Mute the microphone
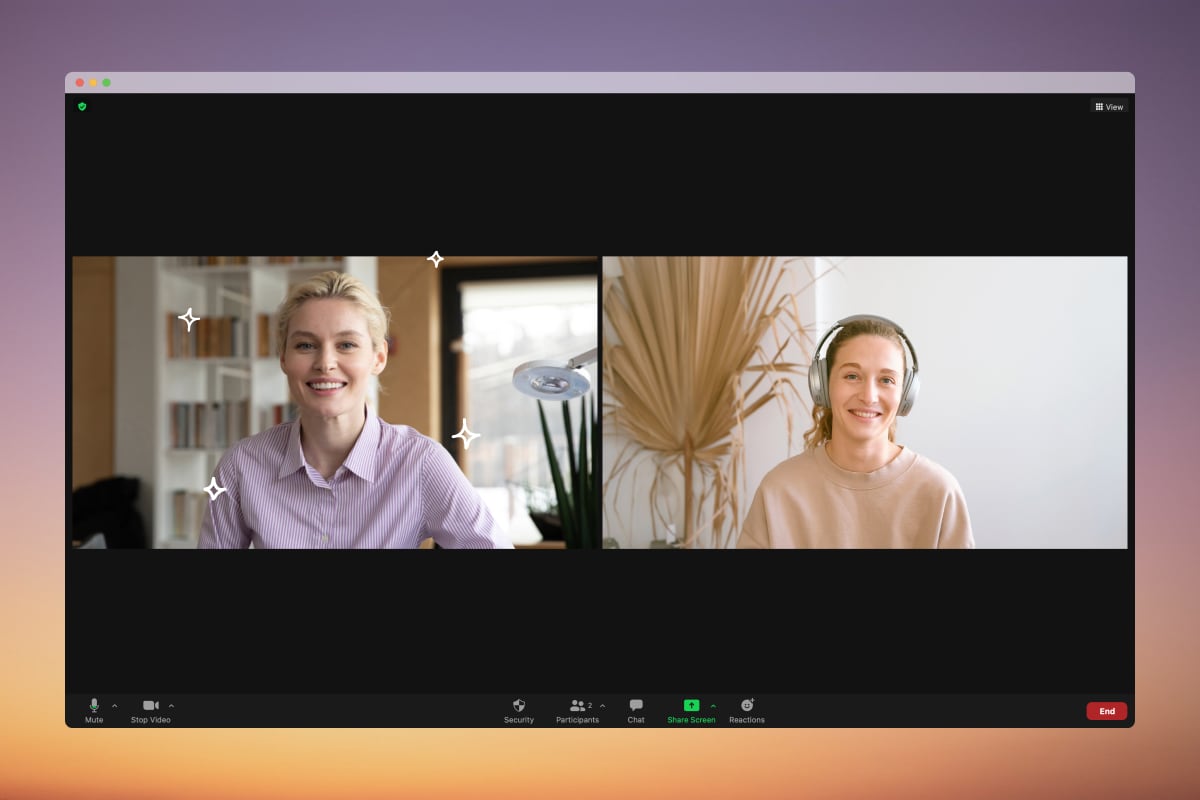The height and width of the screenshot is (800, 1200). click(94, 711)
